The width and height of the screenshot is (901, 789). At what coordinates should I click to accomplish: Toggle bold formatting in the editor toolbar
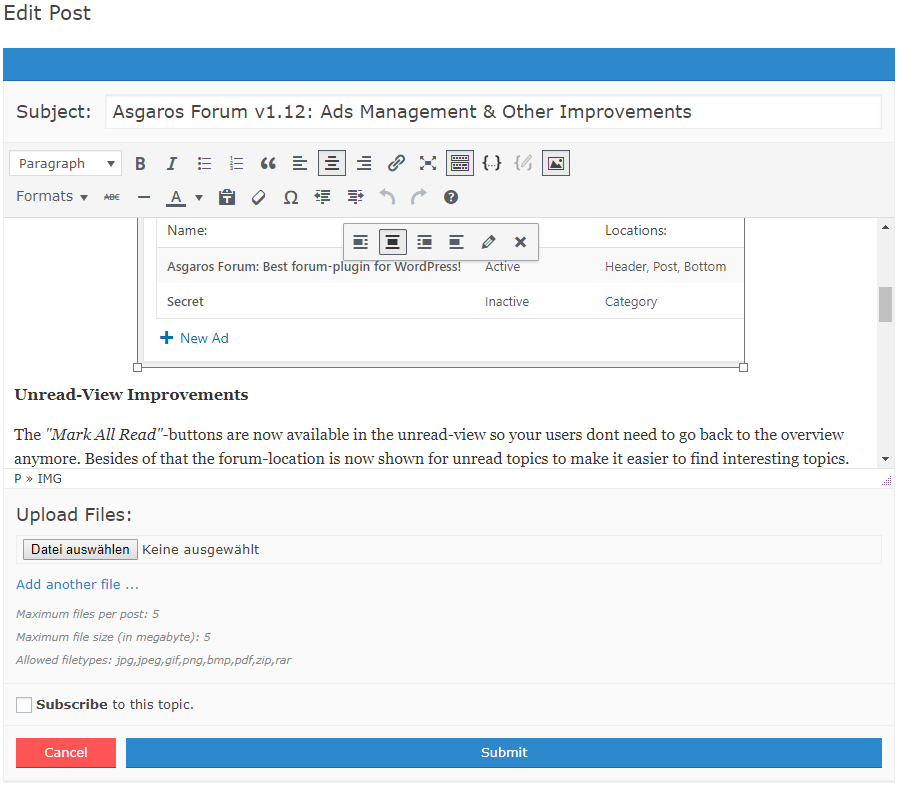click(x=140, y=163)
